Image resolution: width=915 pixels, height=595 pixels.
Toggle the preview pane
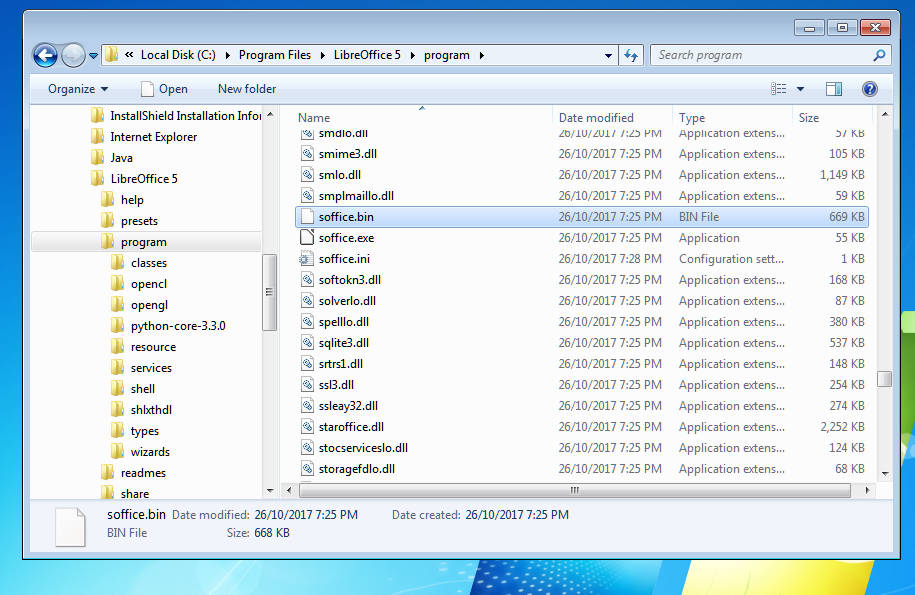coord(833,89)
